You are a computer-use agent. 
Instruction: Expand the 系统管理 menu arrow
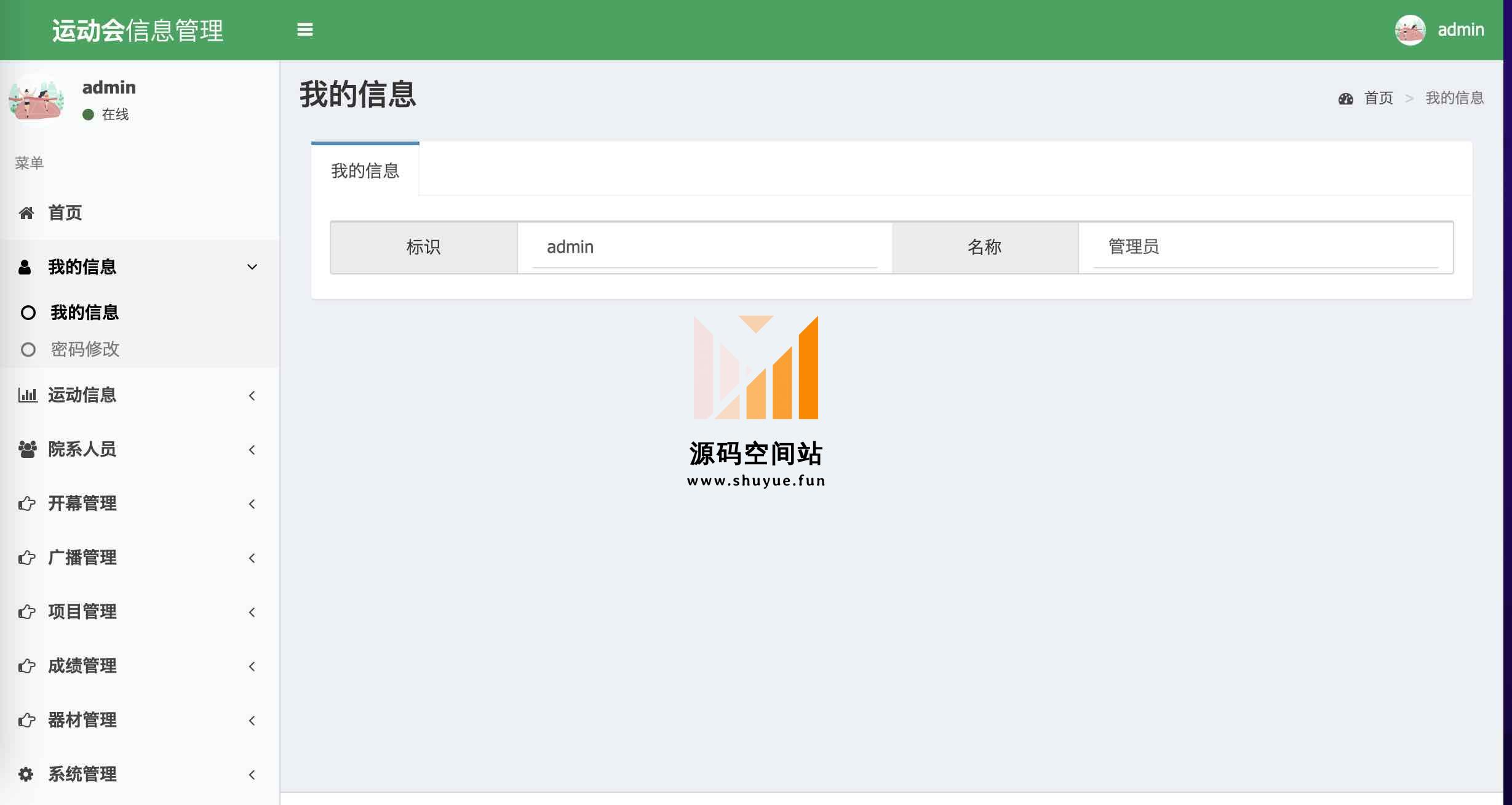click(x=252, y=774)
